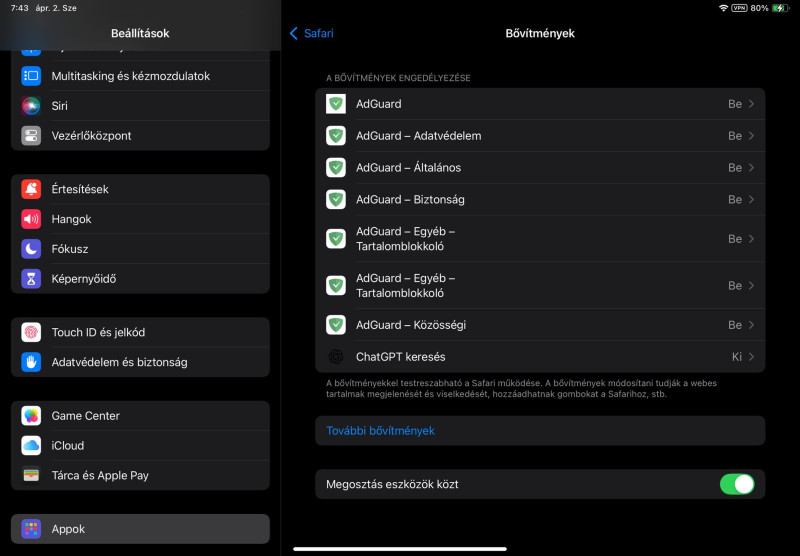Tap the Fókusz moon icon
Screen dimensions: 800x556
(31, 249)
